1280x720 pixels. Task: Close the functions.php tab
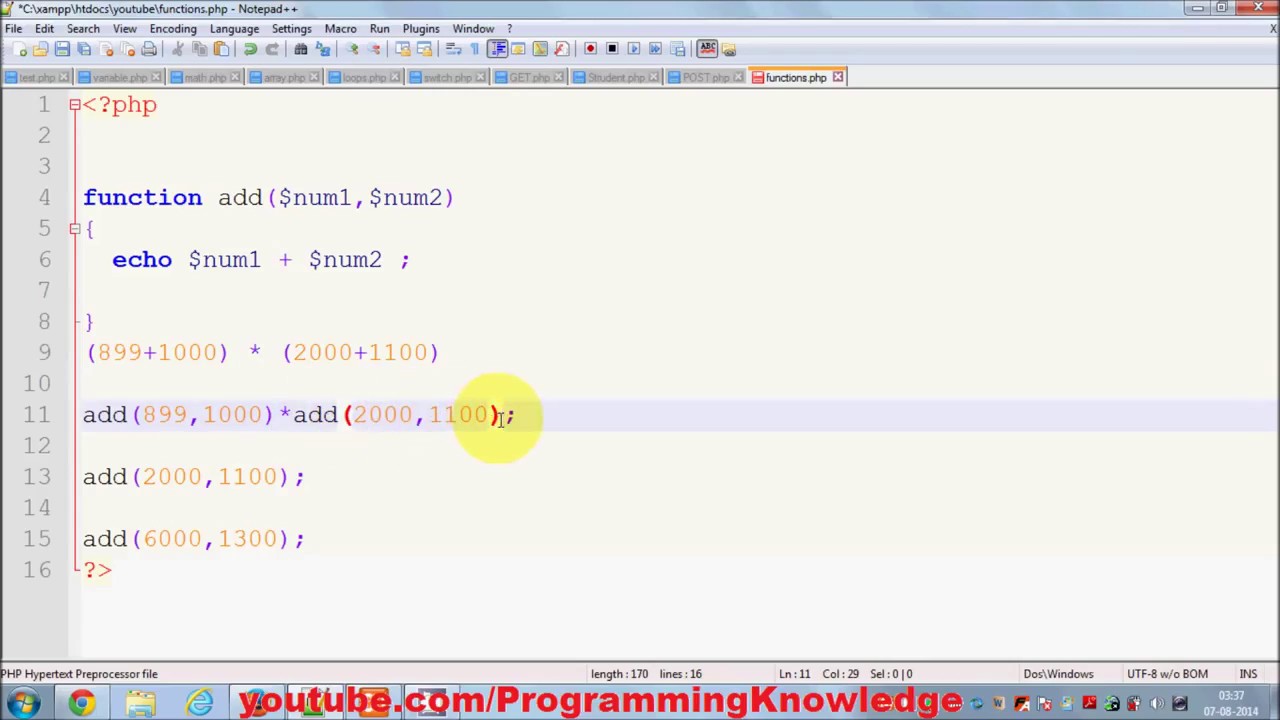838,77
